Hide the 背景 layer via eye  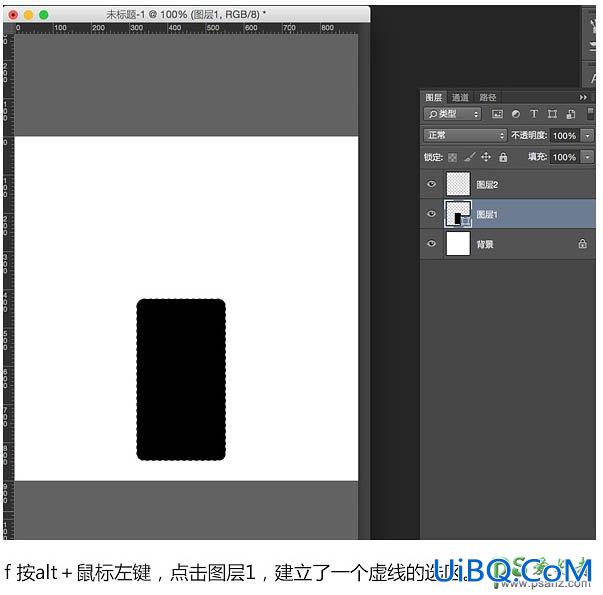[x=431, y=243]
